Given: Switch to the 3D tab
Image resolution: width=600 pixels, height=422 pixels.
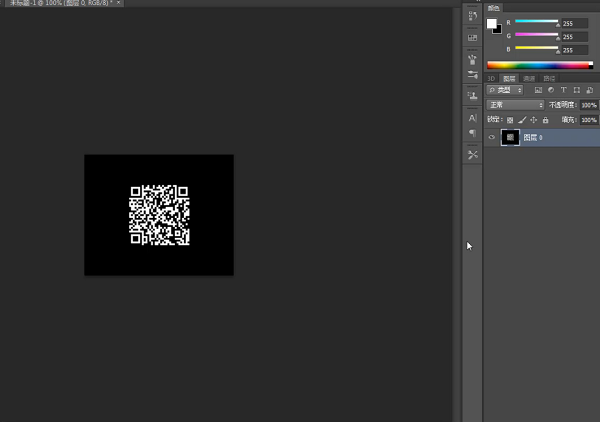Looking at the screenshot, I should (491, 78).
